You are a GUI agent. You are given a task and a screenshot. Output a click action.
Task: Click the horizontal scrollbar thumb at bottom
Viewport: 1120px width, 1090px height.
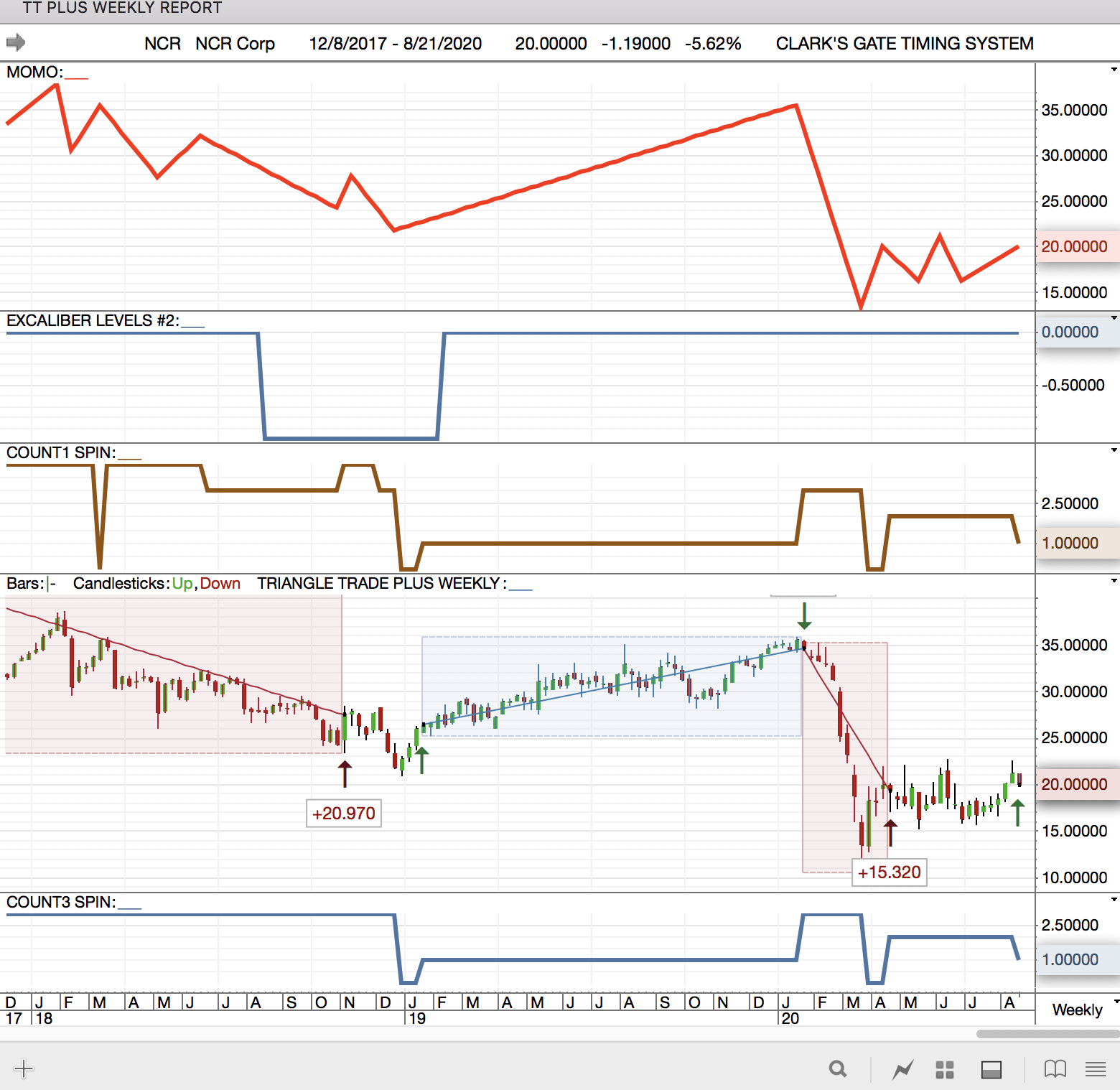pyautogui.click(x=1047, y=1034)
